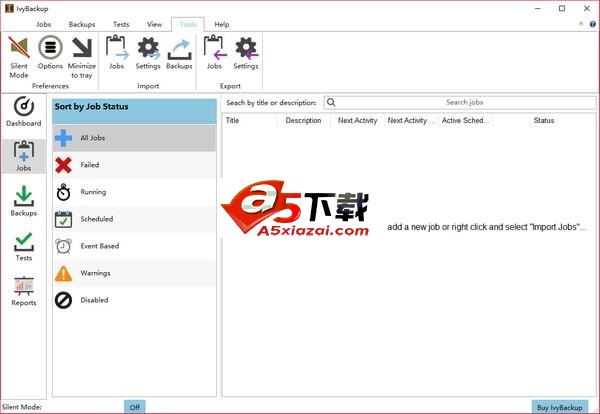The image size is (600, 414).
Task: Select the Jobs sidebar section
Action: point(24,156)
